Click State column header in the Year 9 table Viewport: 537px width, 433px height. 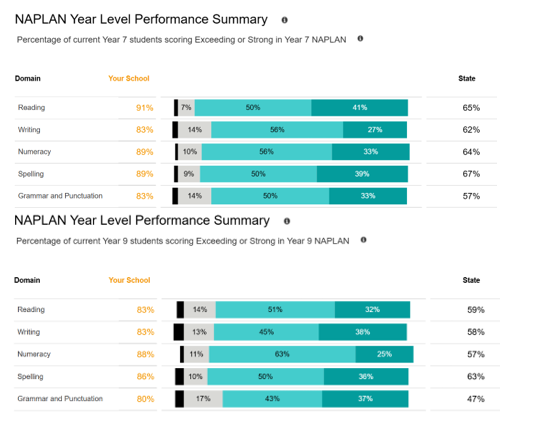click(471, 280)
